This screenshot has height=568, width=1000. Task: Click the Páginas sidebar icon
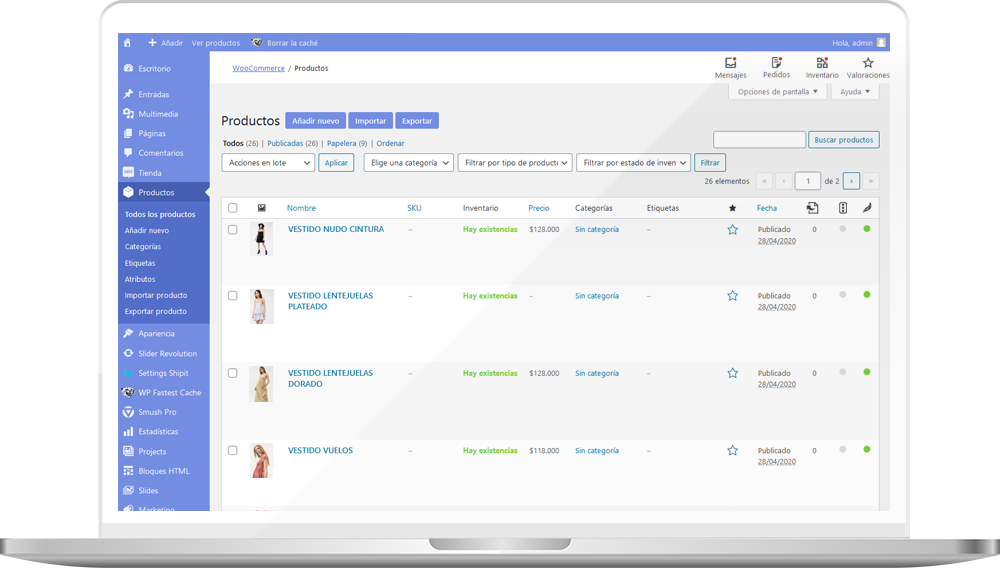[128, 133]
